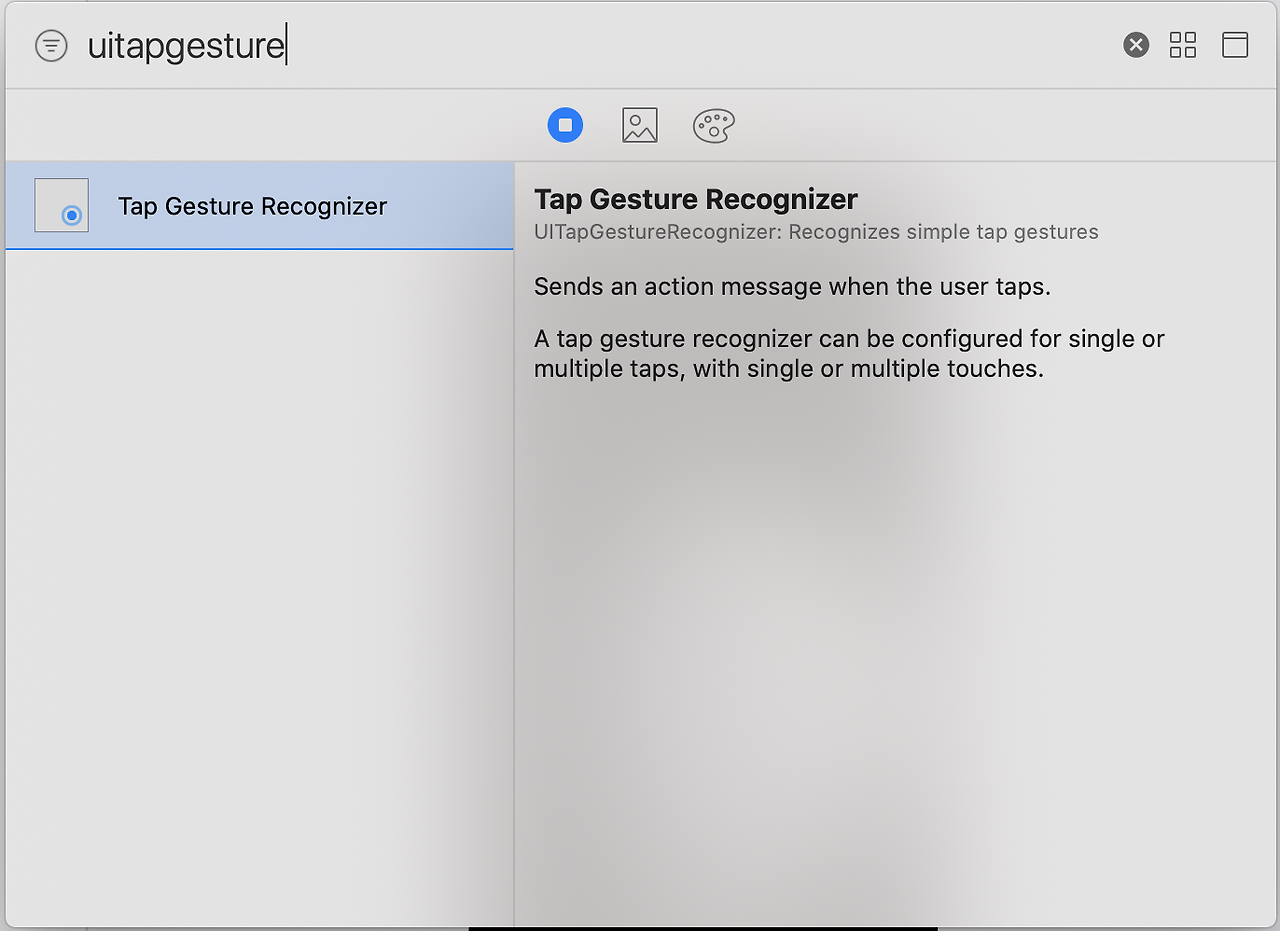Switch library to icon grid view
1280x931 pixels.
point(1183,45)
